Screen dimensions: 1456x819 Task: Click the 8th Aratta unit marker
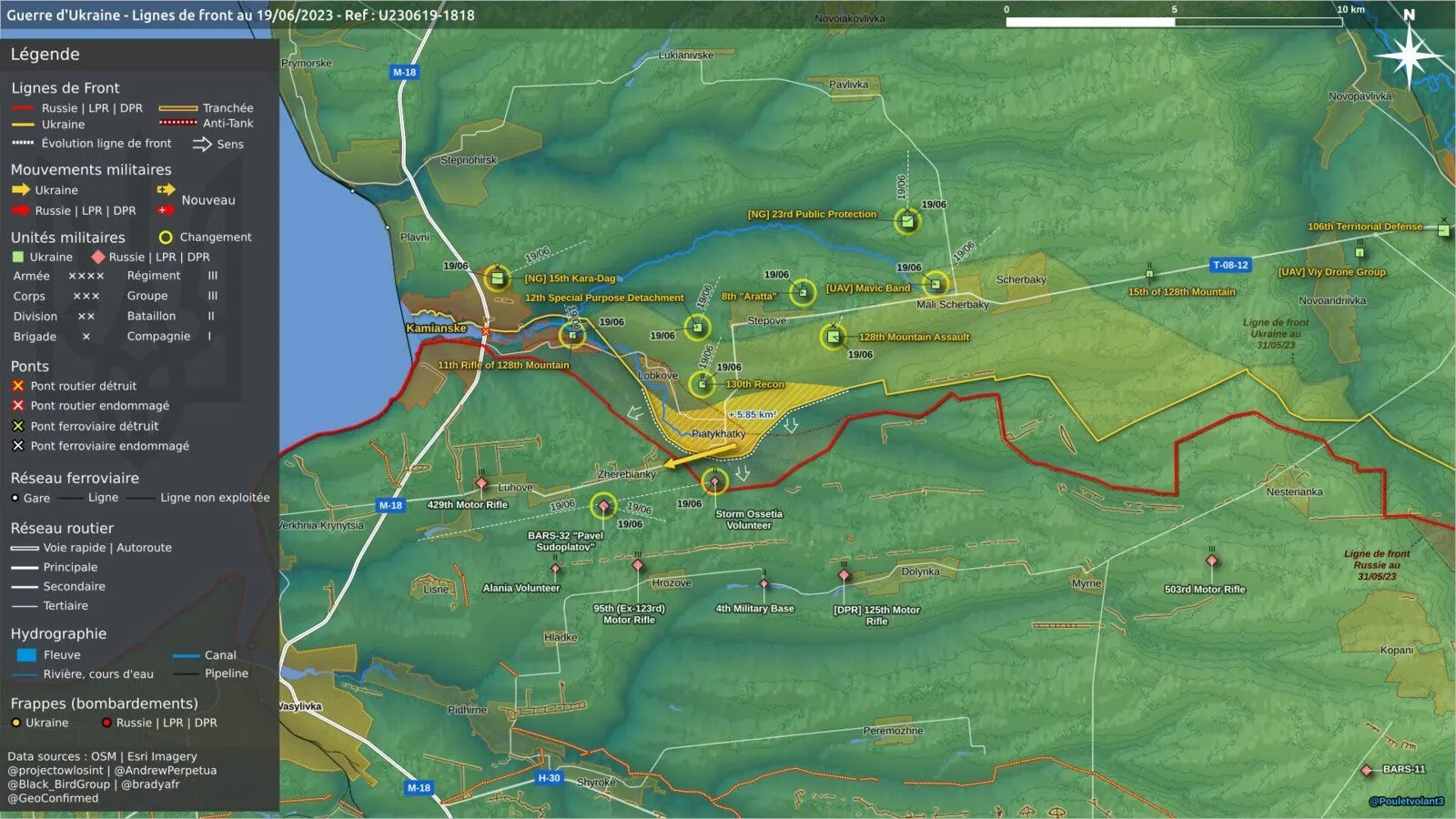(802, 292)
